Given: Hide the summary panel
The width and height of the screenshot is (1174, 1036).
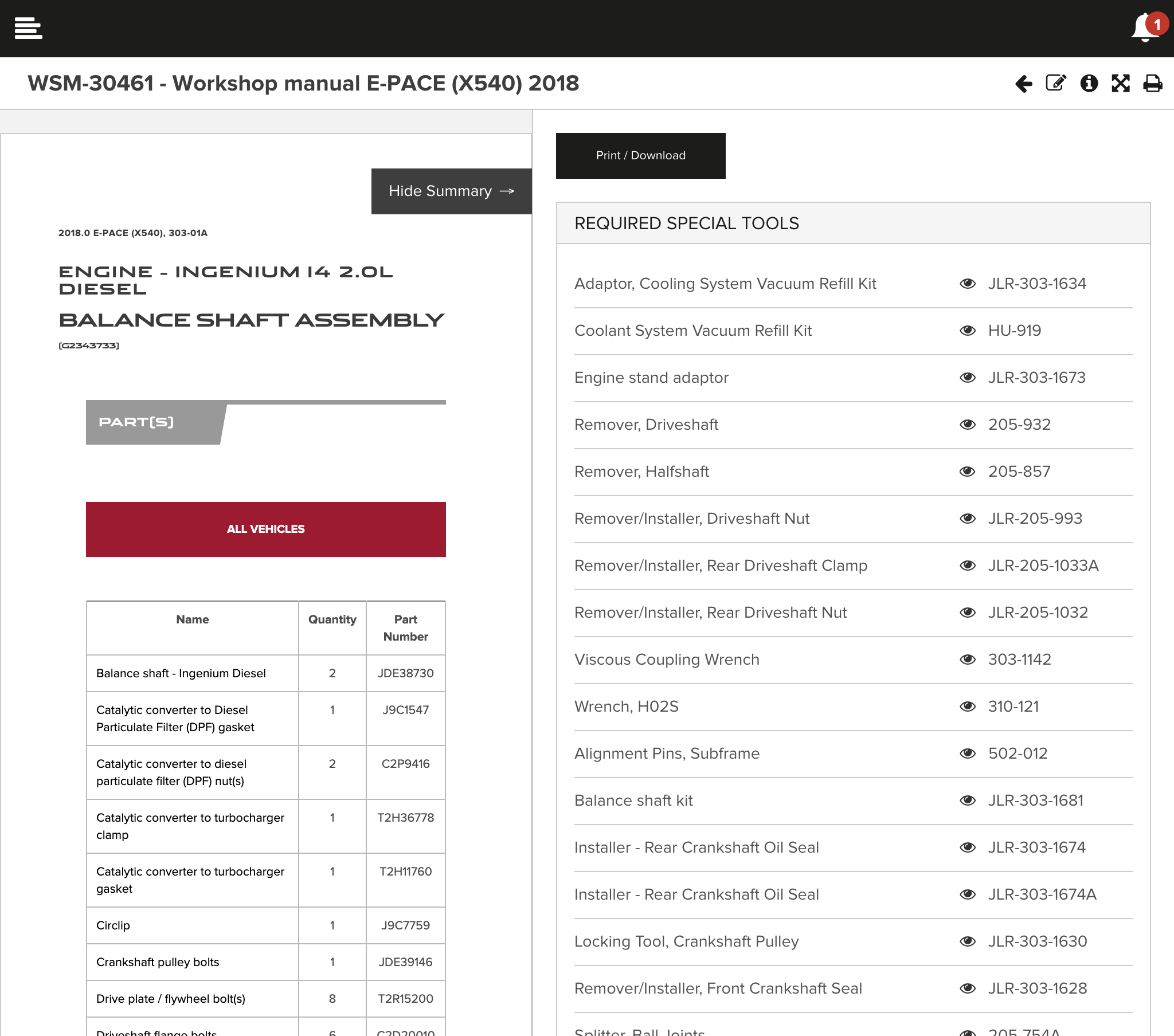Looking at the screenshot, I should click(x=452, y=191).
